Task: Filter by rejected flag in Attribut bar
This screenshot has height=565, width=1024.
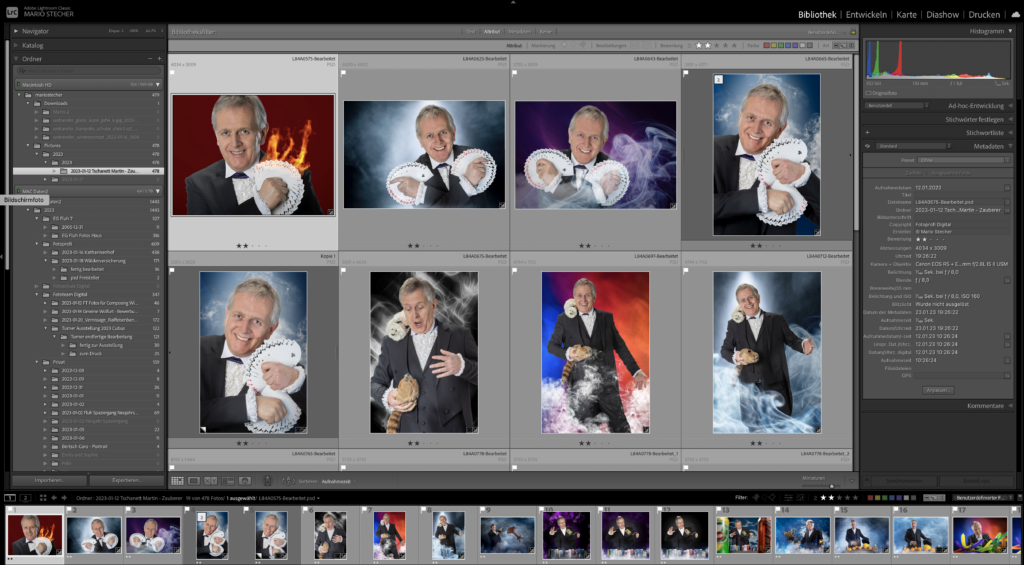Action: [x=583, y=46]
